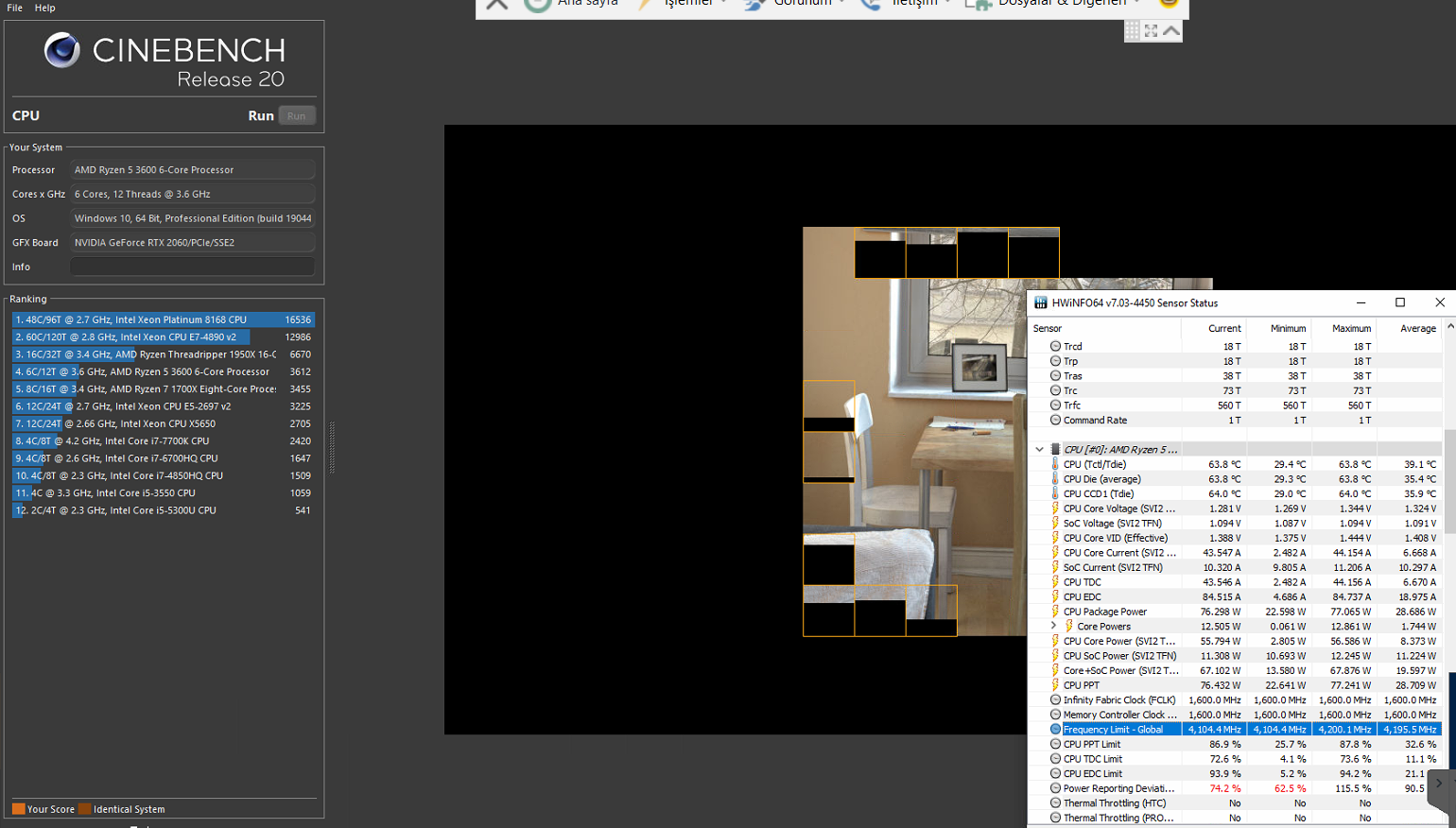Click lightning icon beside CPU Core VID

[x=1055, y=538]
